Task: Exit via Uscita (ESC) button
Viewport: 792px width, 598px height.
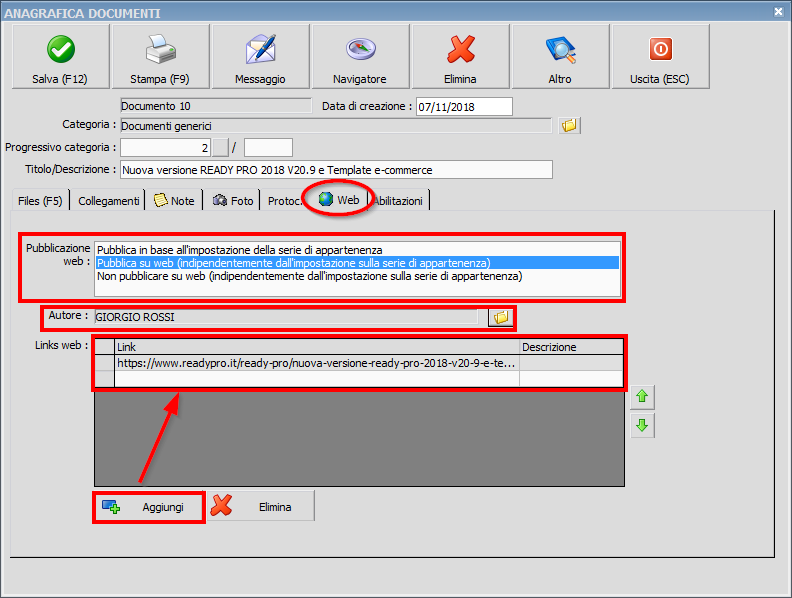Action: [x=661, y=57]
